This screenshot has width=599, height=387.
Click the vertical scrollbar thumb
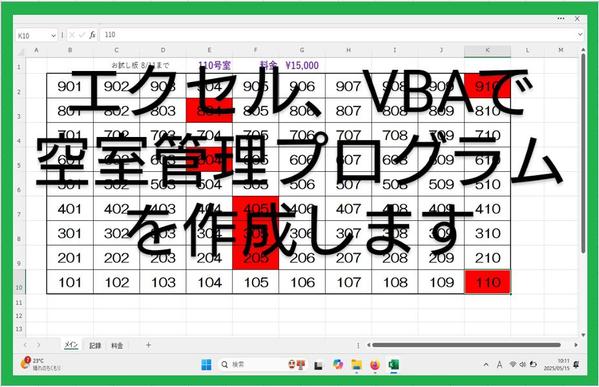(583, 153)
